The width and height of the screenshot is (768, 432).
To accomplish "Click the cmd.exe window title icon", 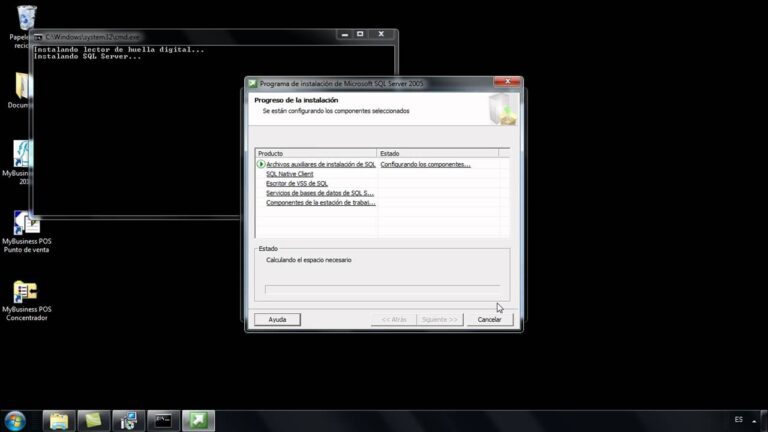I will tap(38, 37).
